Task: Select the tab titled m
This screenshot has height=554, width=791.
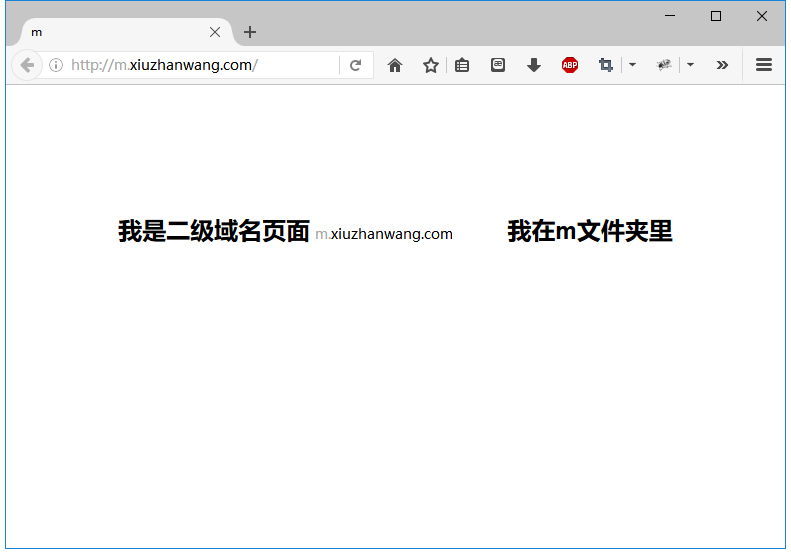Action: (x=126, y=32)
